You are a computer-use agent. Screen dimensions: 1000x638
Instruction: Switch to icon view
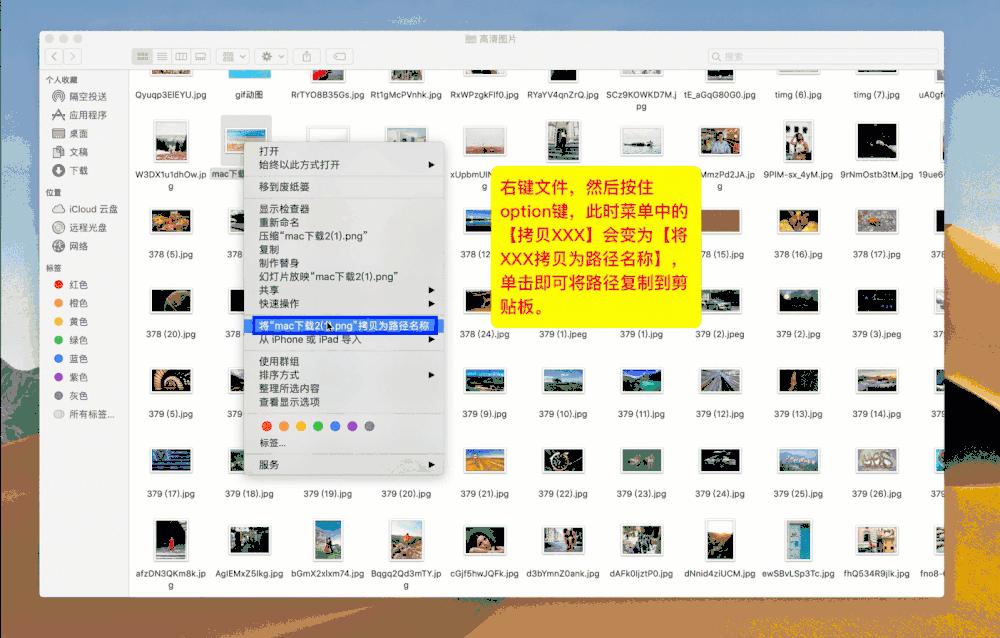[x=143, y=56]
